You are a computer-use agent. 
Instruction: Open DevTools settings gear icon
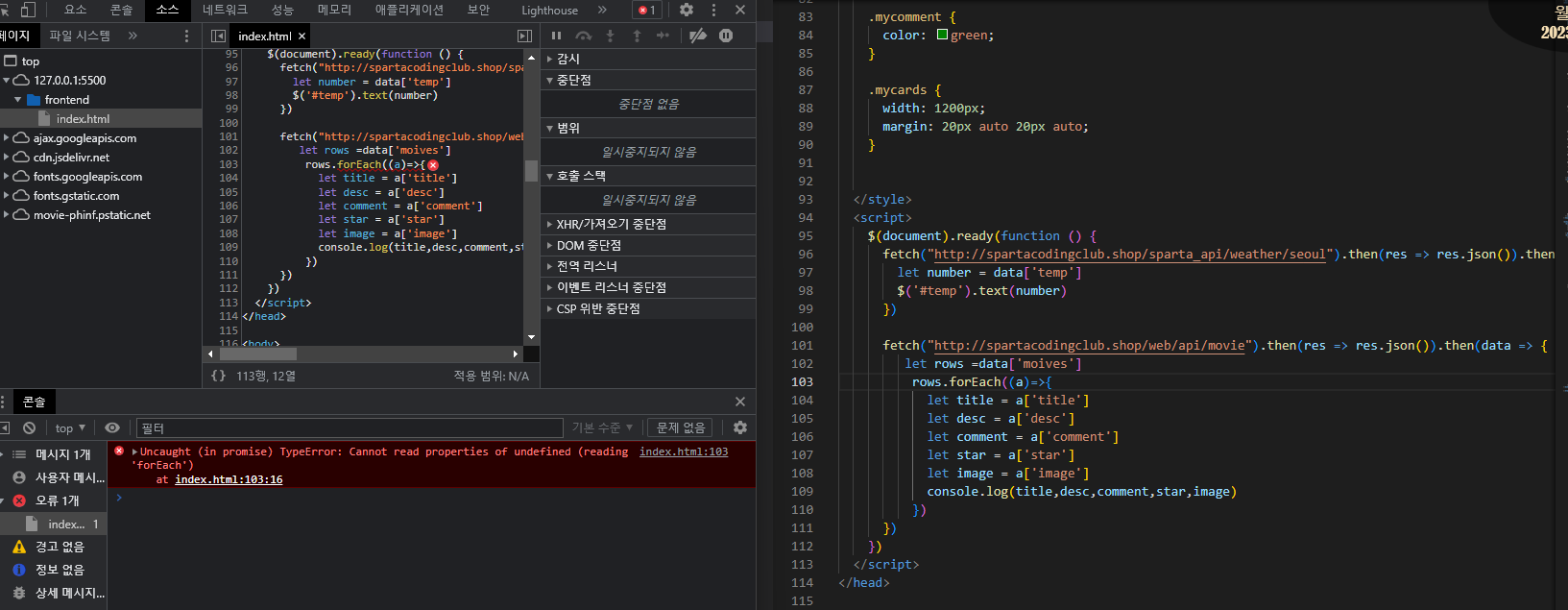coord(687,10)
